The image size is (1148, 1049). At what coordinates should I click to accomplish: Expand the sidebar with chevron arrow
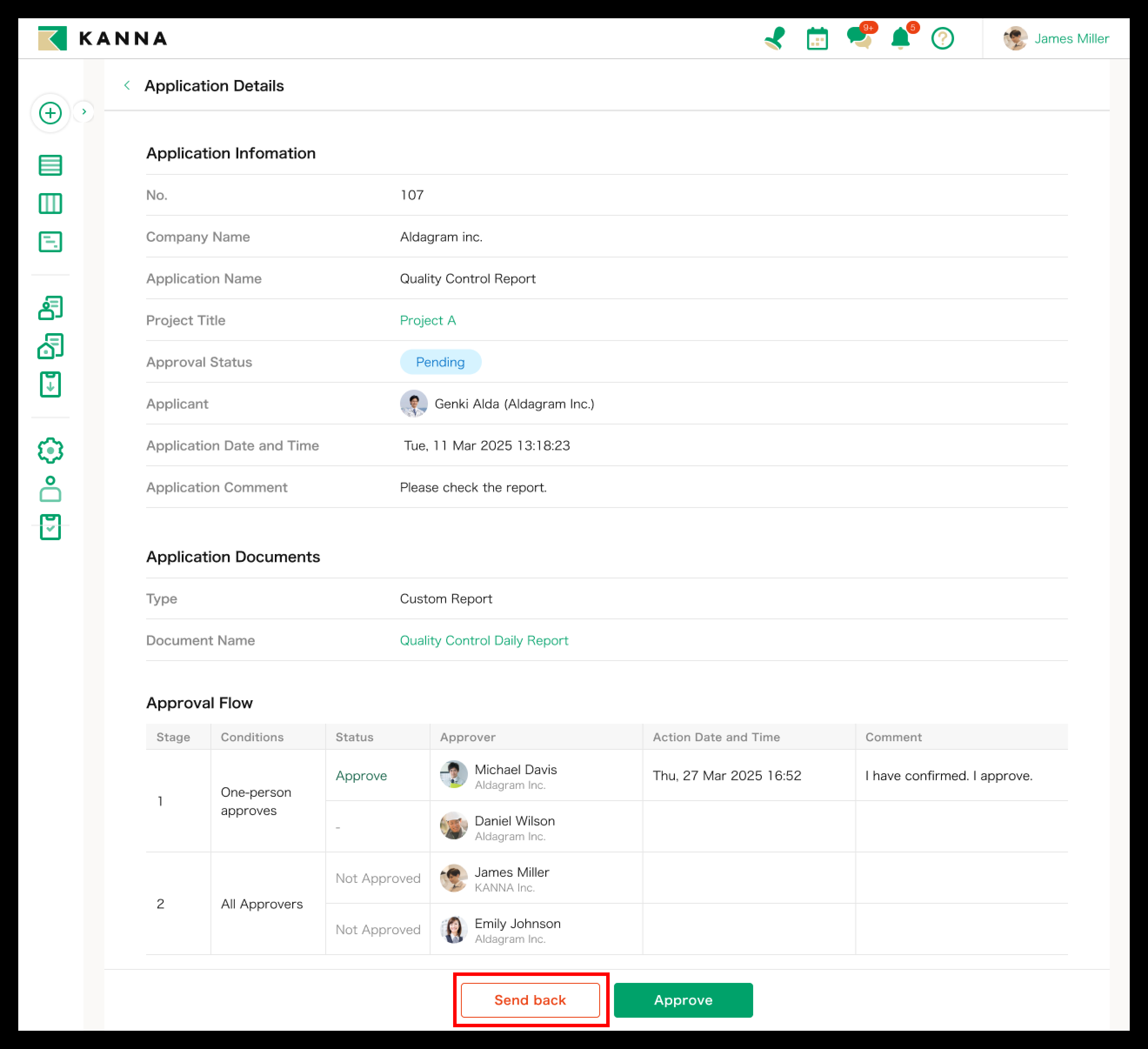point(84,112)
